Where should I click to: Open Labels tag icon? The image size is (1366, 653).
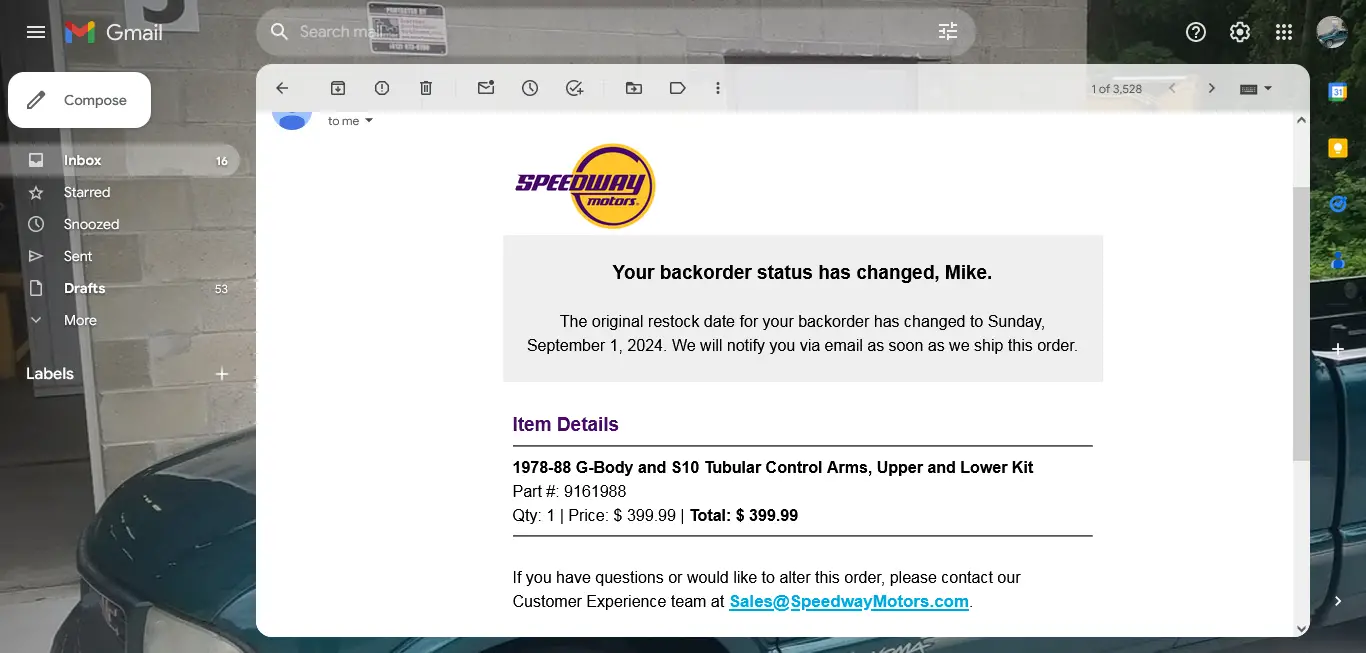678,88
